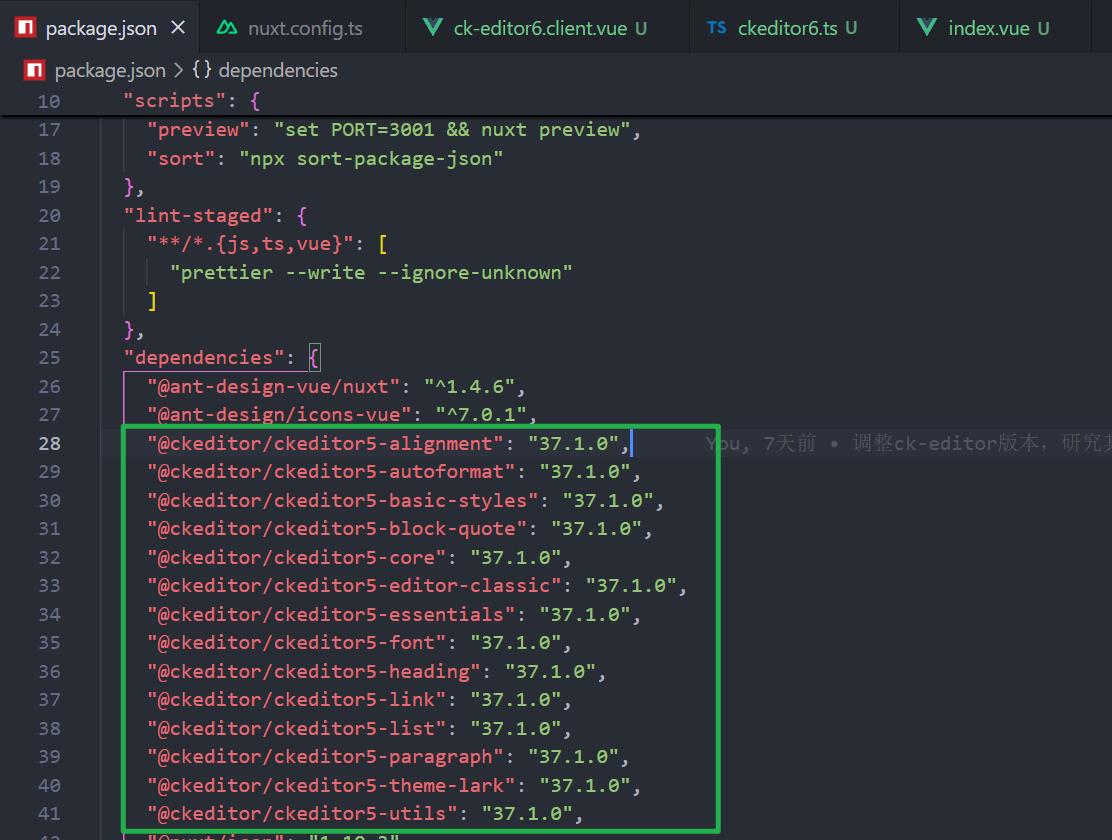Viewport: 1112px width, 840px height.
Task: Click "@ckeditor/ckeditor5-list" dependency name
Action: click(x=297, y=729)
